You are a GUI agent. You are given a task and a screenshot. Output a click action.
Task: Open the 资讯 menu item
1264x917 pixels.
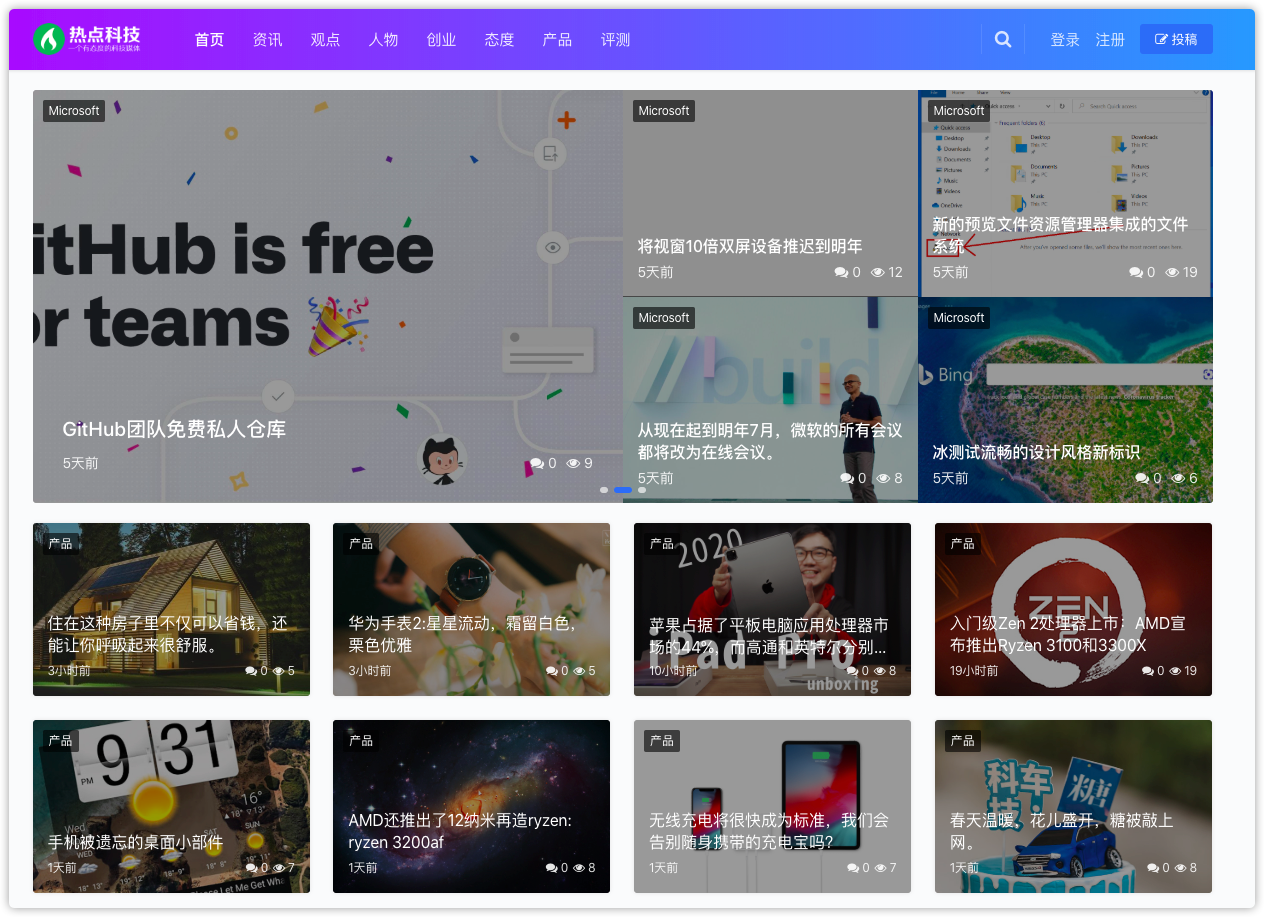(x=267, y=40)
